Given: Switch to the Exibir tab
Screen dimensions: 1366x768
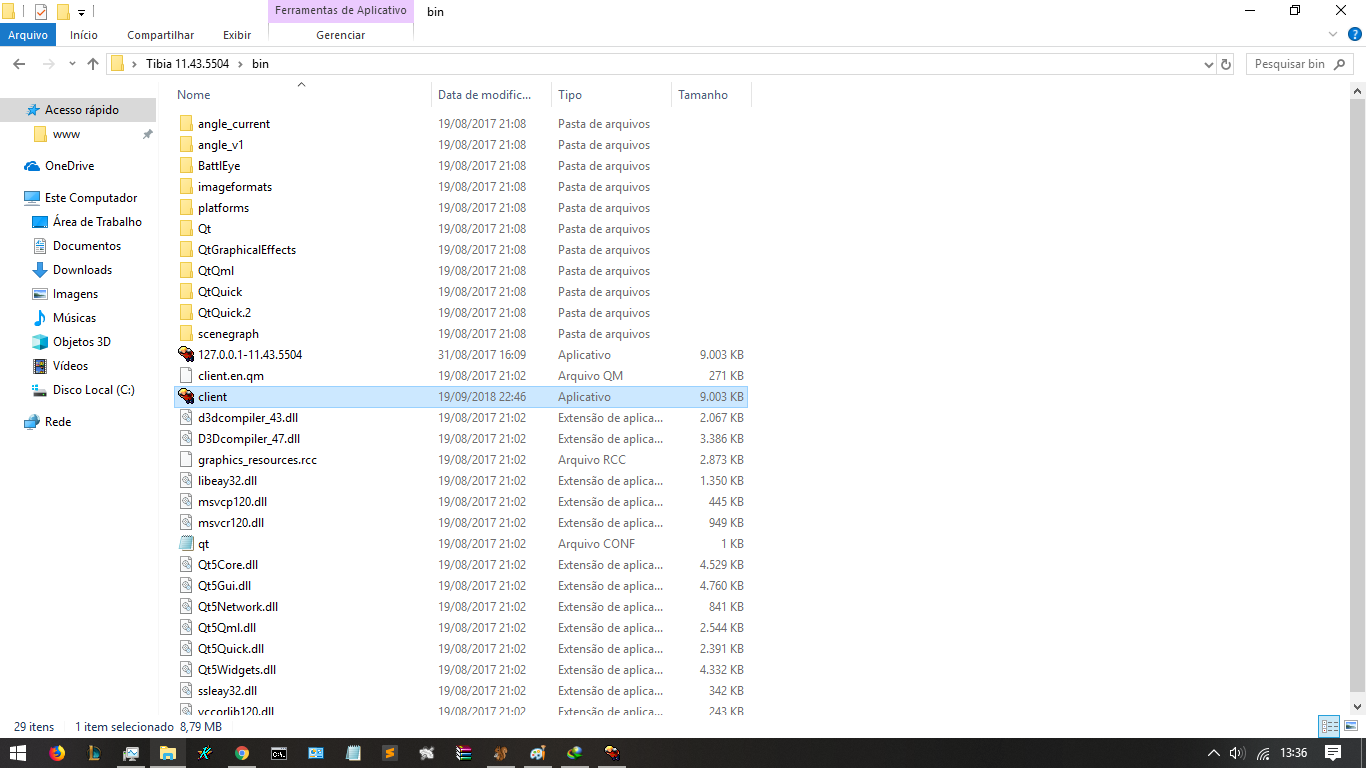Looking at the screenshot, I should coord(237,35).
